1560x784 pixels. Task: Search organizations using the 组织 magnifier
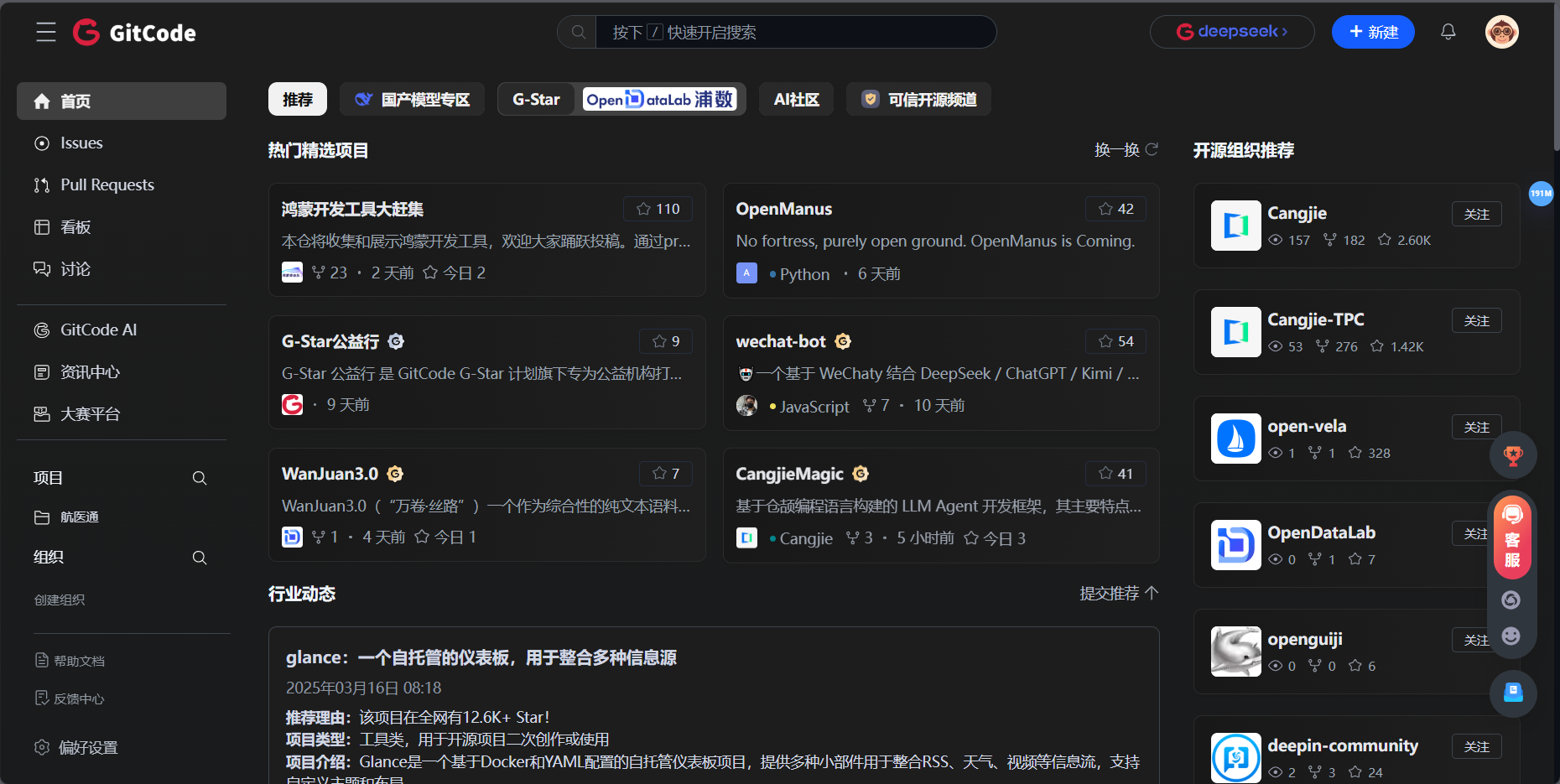coord(200,558)
